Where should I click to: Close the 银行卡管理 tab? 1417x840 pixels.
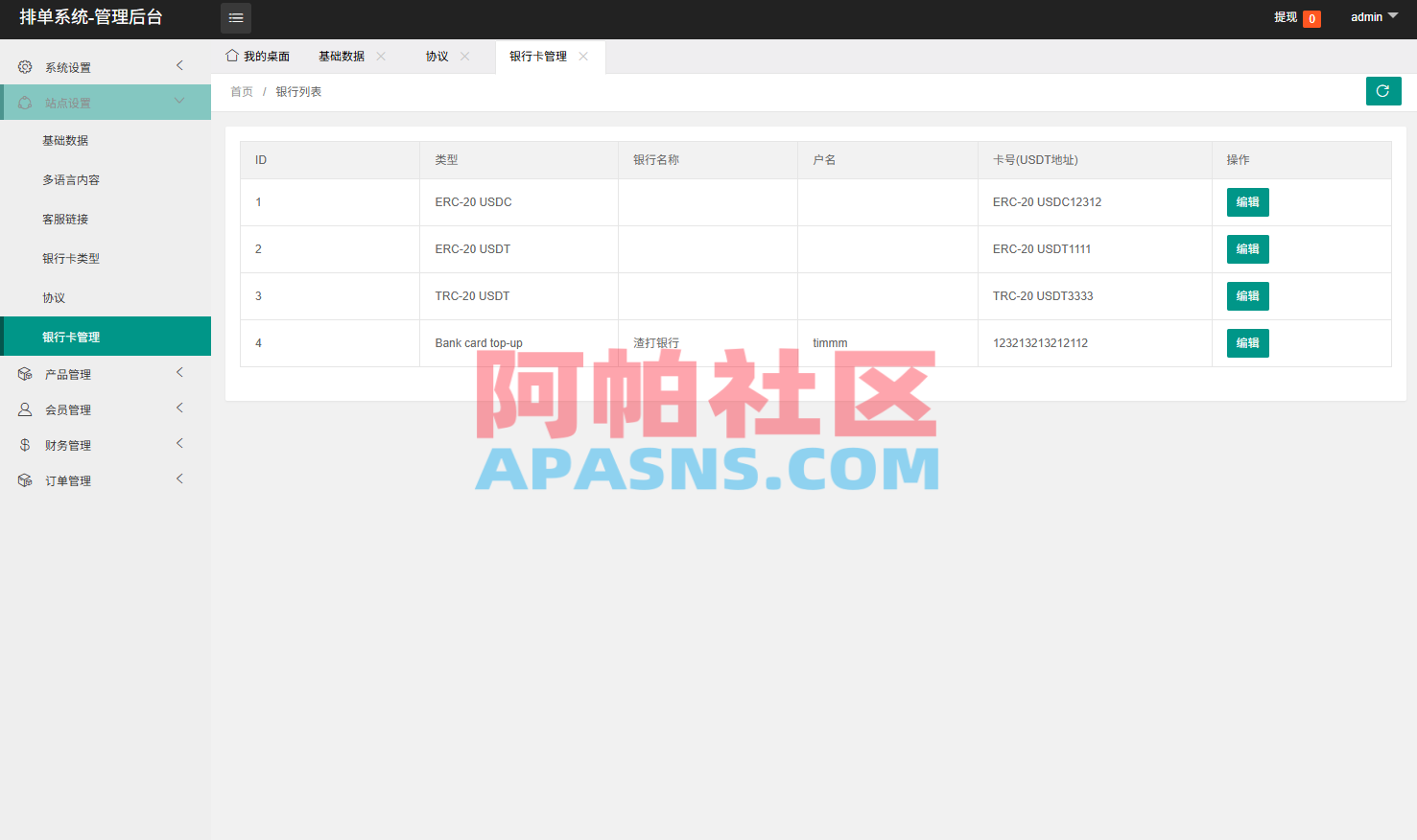pos(583,57)
